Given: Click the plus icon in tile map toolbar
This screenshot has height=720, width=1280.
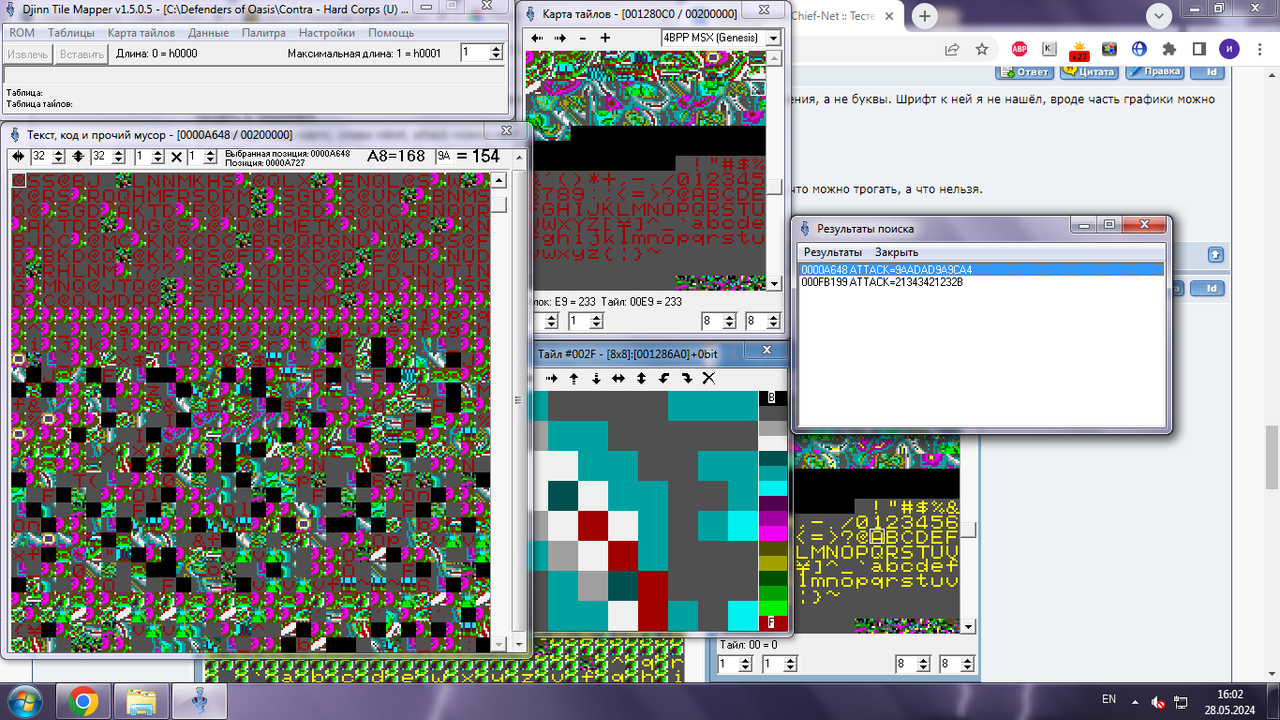Looking at the screenshot, I should click(x=605, y=38).
